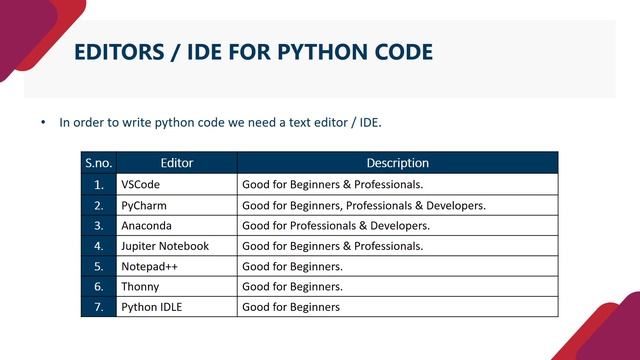Click the serial number cell '4.'
This screenshot has height=360, width=640.
click(x=99, y=246)
